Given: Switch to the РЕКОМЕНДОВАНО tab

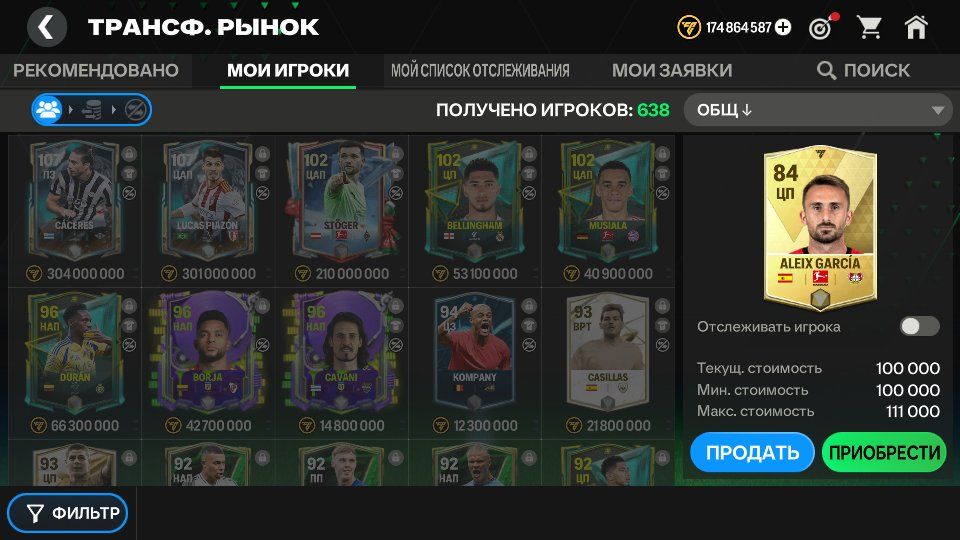Looking at the screenshot, I should (x=96, y=70).
